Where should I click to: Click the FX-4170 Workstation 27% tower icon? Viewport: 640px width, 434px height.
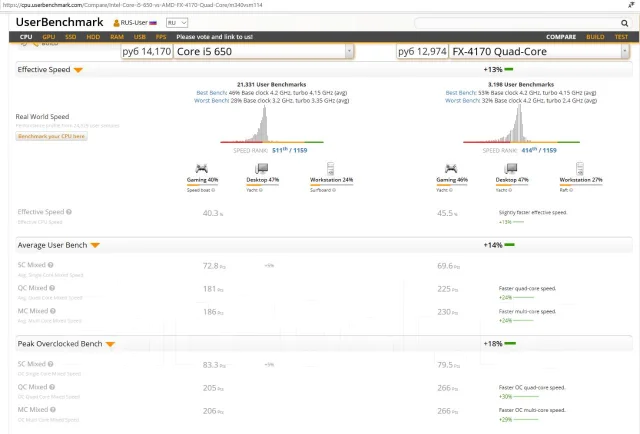(580, 168)
